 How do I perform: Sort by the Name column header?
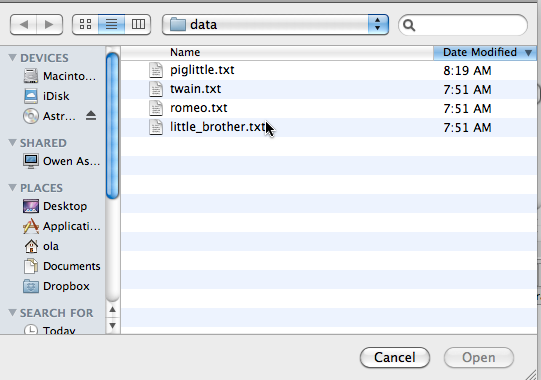277,52
